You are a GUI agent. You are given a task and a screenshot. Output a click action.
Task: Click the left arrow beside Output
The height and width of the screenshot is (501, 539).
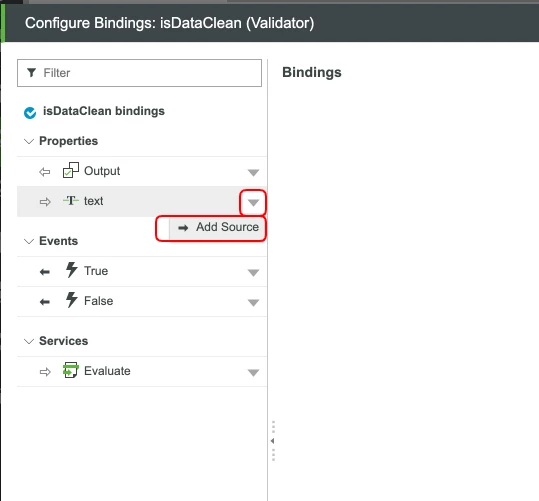45,172
